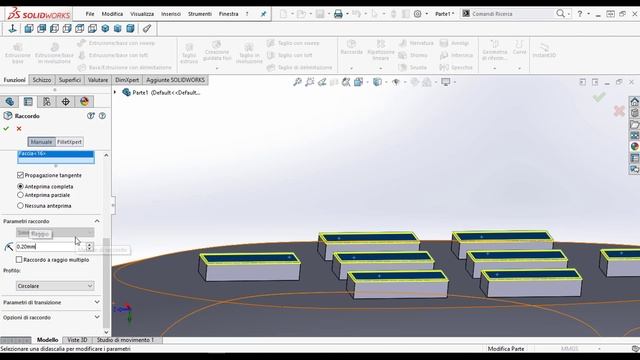Open Studio di movimento 1 tab
Screen dimensions: 640x360
click(x=125, y=340)
